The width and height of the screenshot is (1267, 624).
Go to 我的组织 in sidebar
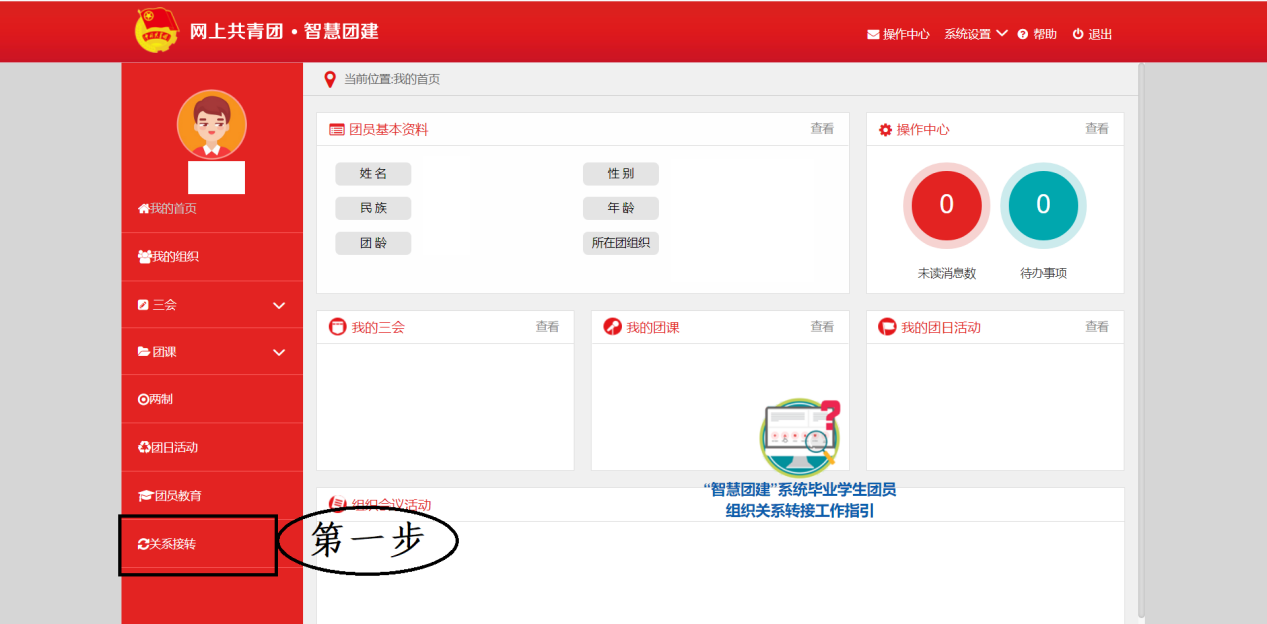point(212,257)
